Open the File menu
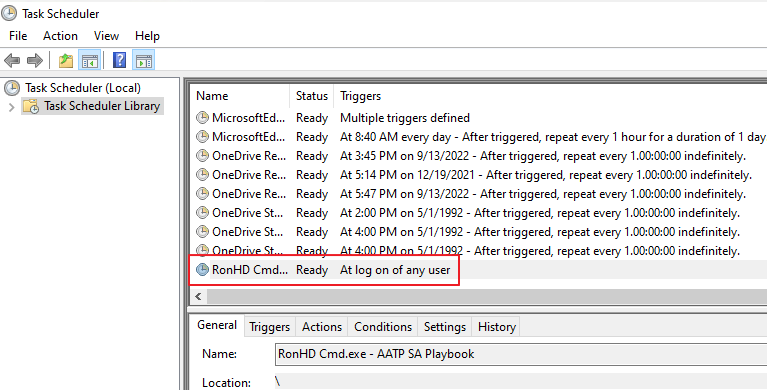 click(x=18, y=36)
